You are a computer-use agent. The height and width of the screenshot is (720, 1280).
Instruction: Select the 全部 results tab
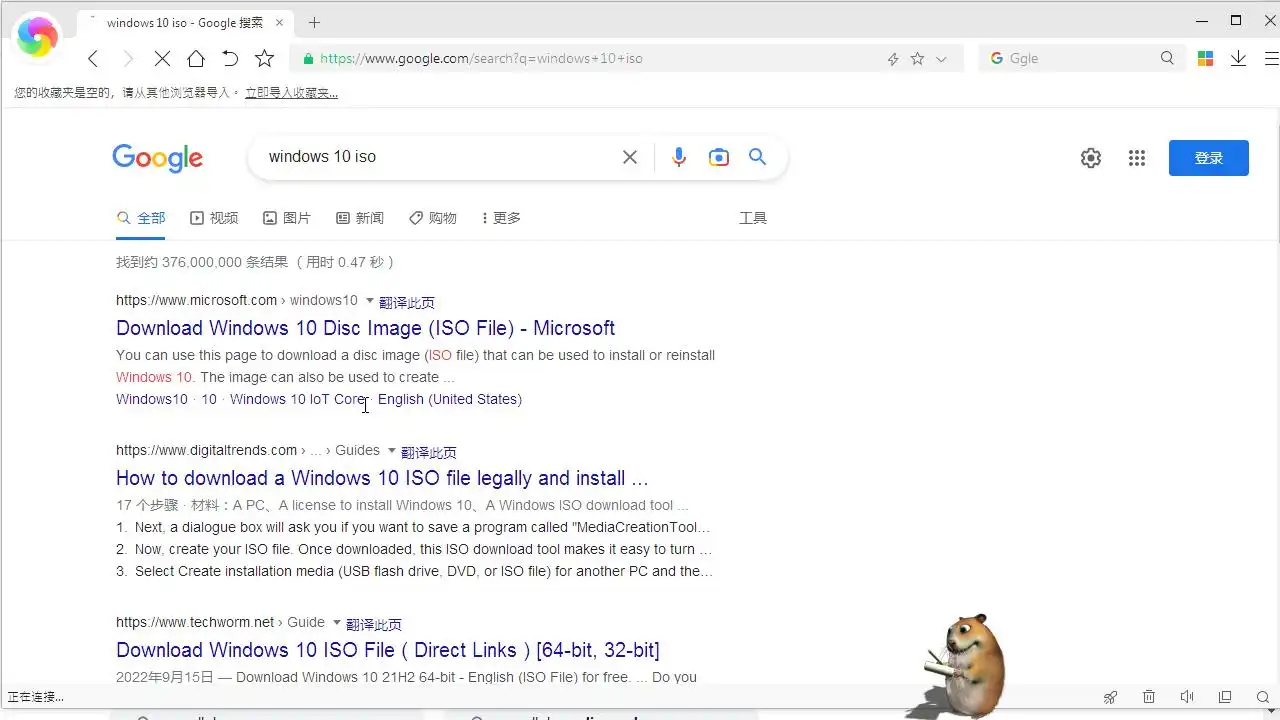click(x=141, y=218)
